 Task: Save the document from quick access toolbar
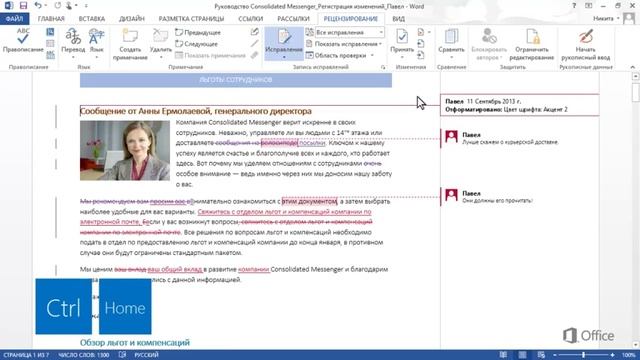23,6
